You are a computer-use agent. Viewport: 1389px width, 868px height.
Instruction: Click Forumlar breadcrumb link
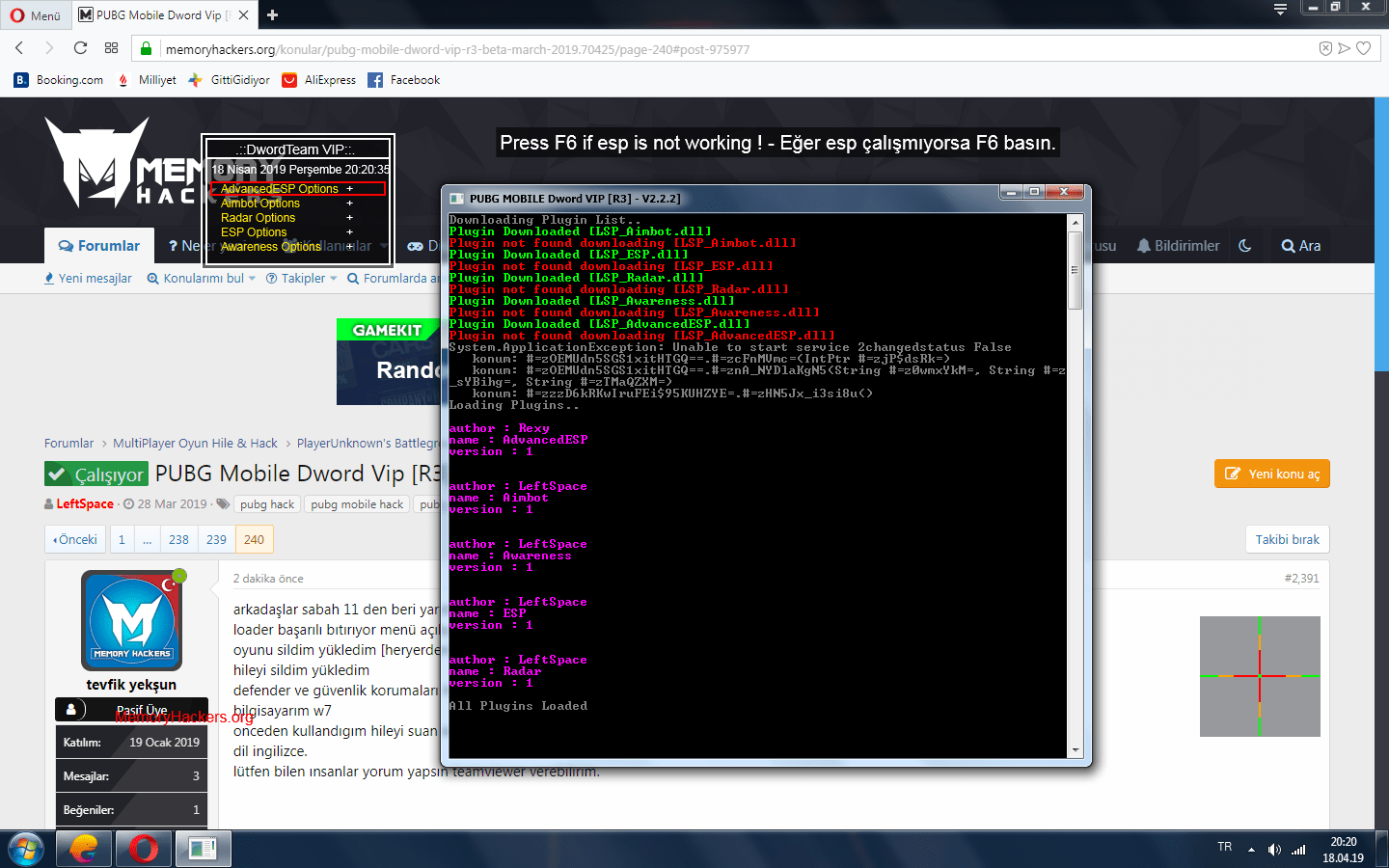(68, 444)
